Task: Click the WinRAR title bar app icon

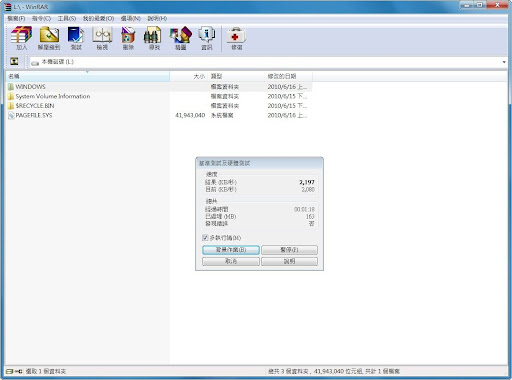Action: click(8, 7)
